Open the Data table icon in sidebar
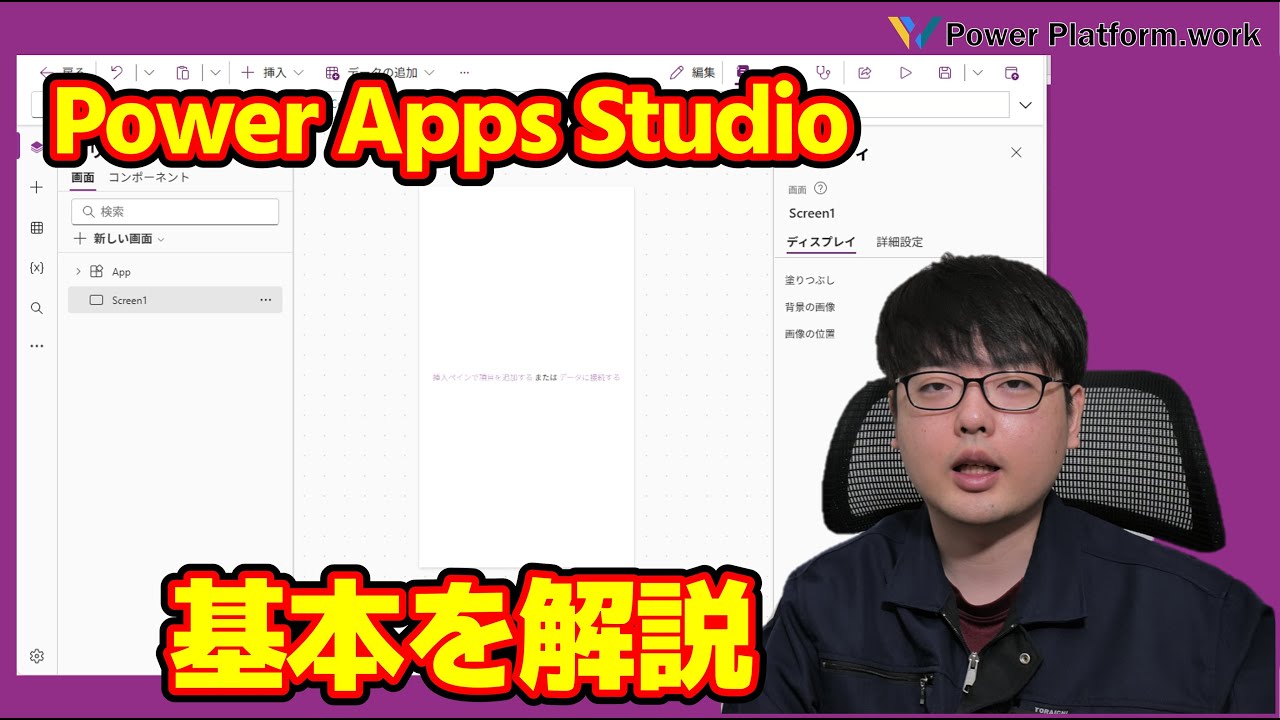Image resolution: width=1280 pixels, height=720 pixels. tap(37, 228)
